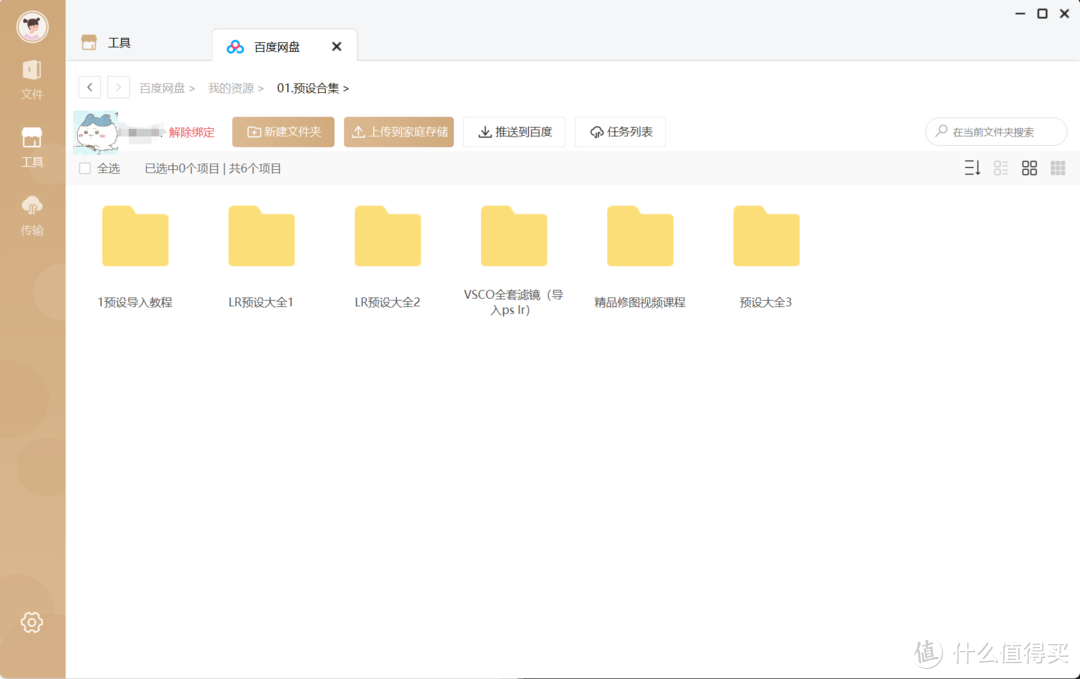Viewport: 1080px width, 679px height.
Task: Open the settings gear icon
Action: pos(31,621)
